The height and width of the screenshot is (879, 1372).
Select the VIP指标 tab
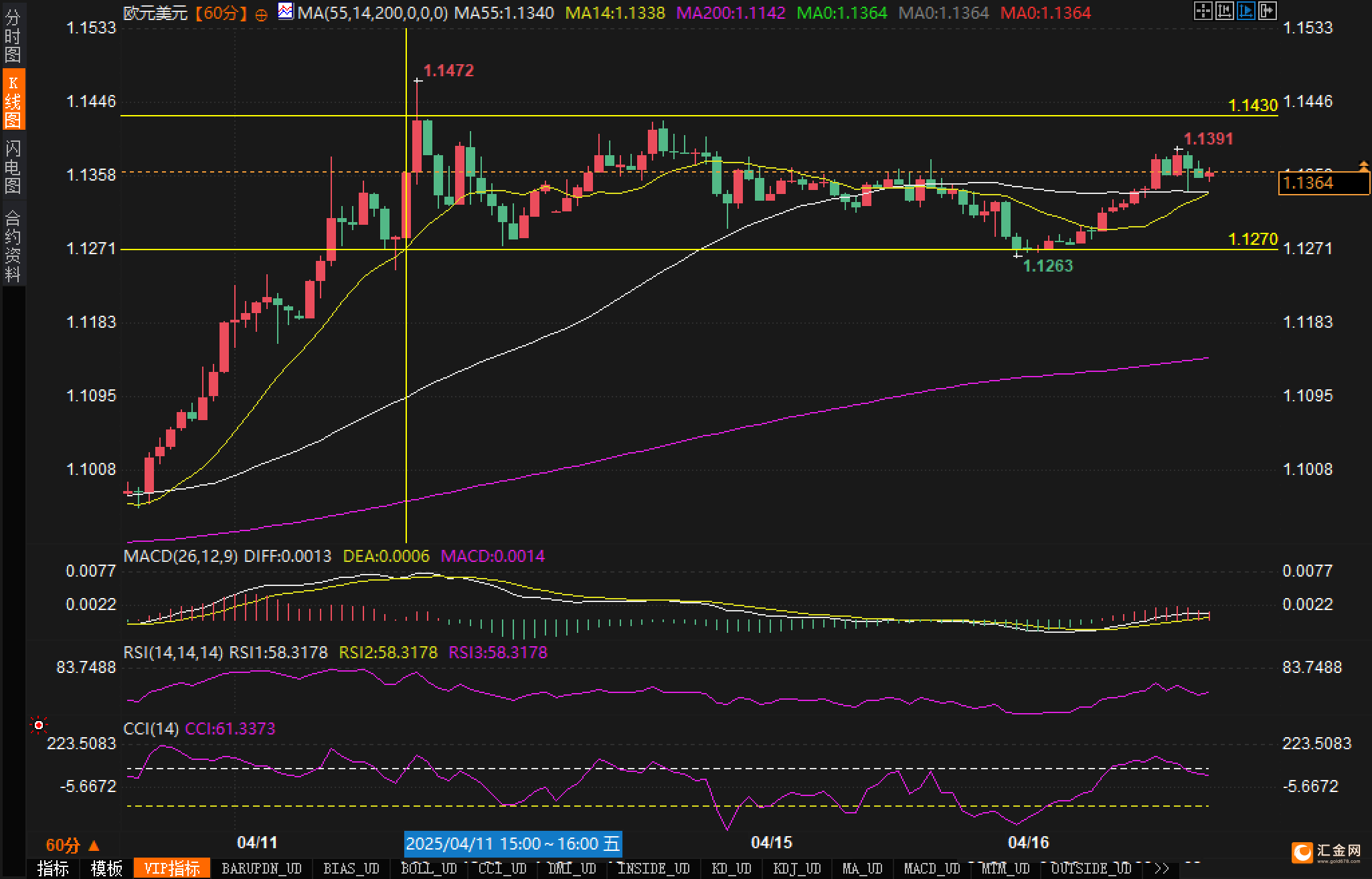coord(172,869)
